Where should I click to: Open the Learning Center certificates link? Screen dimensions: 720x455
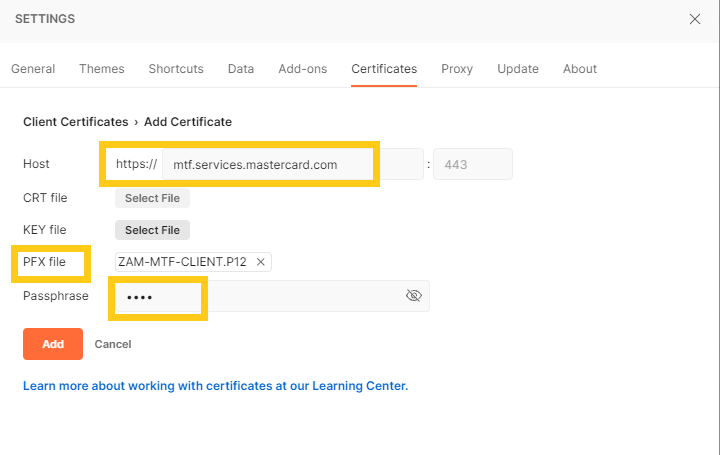pos(215,386)
